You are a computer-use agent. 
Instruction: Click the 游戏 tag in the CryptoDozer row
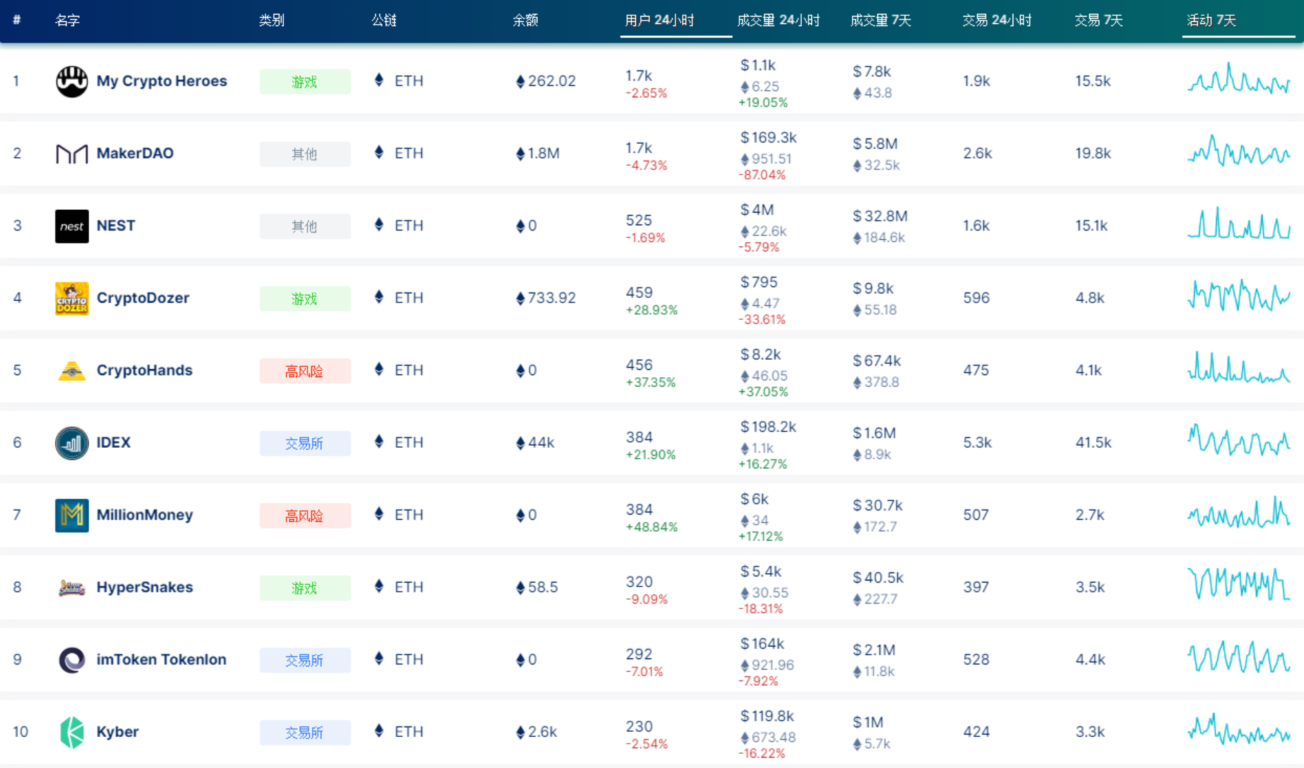[x=305, y=299]
